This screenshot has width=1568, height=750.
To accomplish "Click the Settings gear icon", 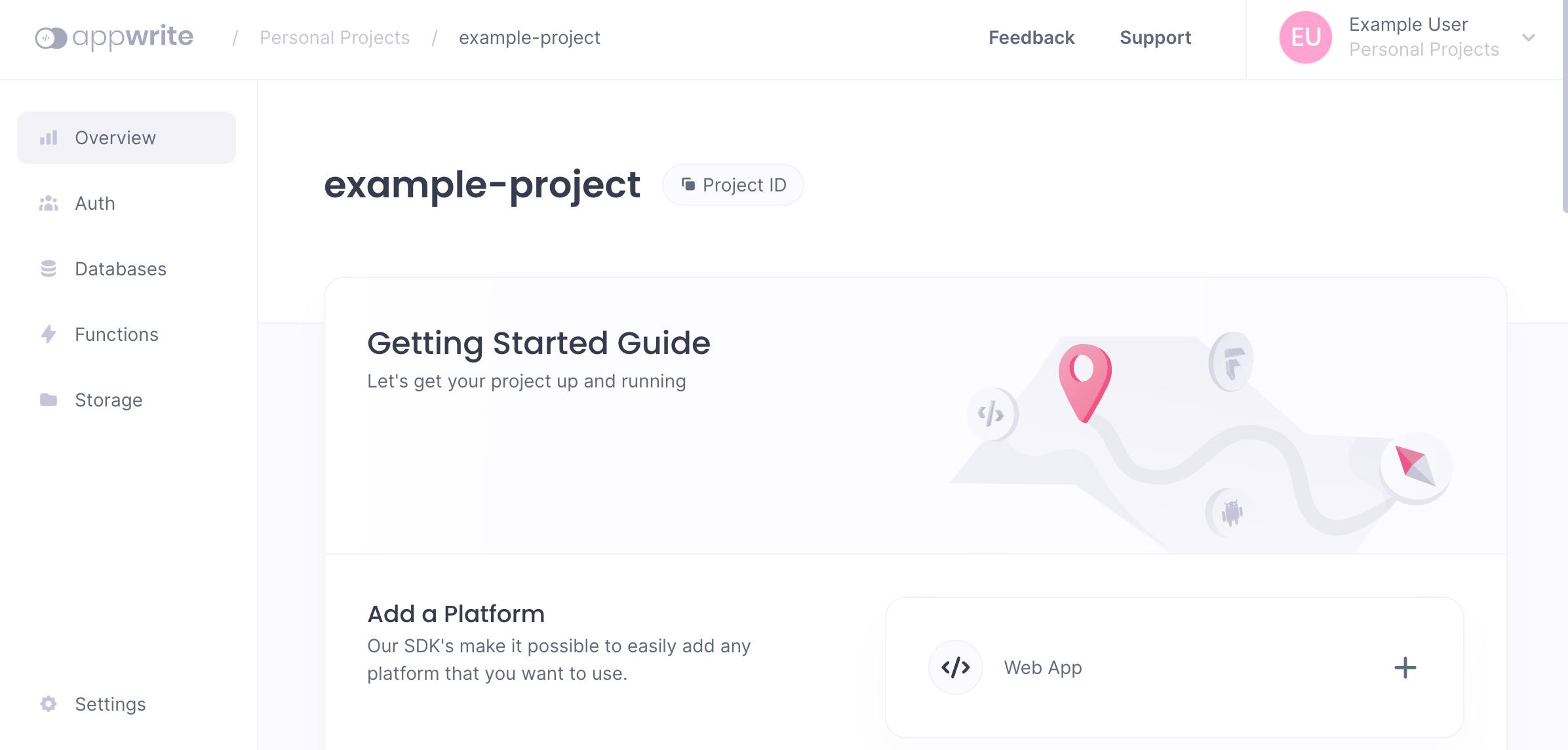I will click(x=49, y=704).
